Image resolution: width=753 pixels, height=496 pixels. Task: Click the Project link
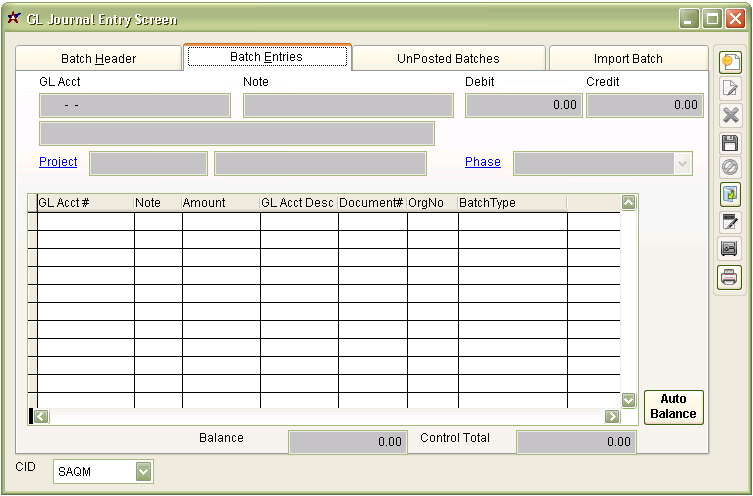(58, 162)
